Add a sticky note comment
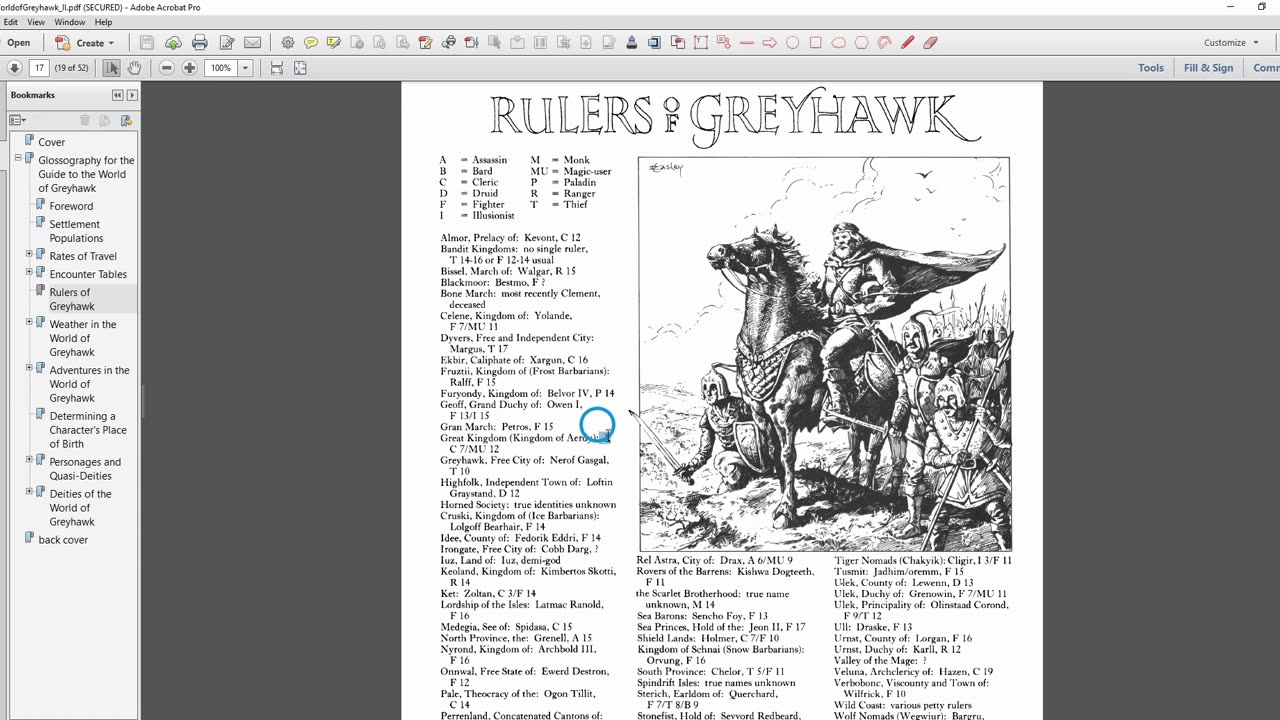 [311, 43]
